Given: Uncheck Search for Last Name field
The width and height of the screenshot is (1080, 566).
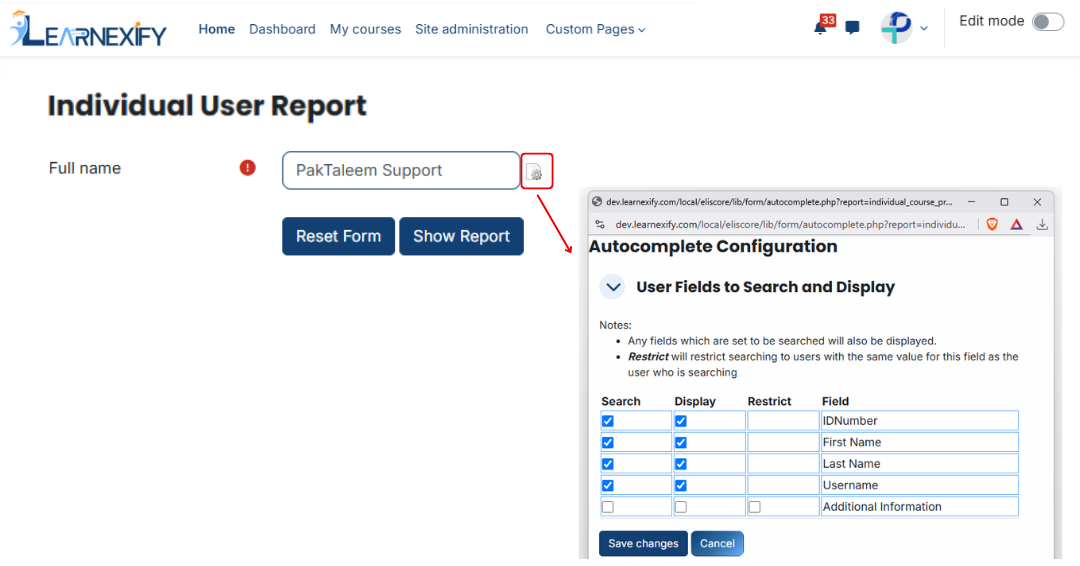Looking at the screenshot, I should pos(608,463).
